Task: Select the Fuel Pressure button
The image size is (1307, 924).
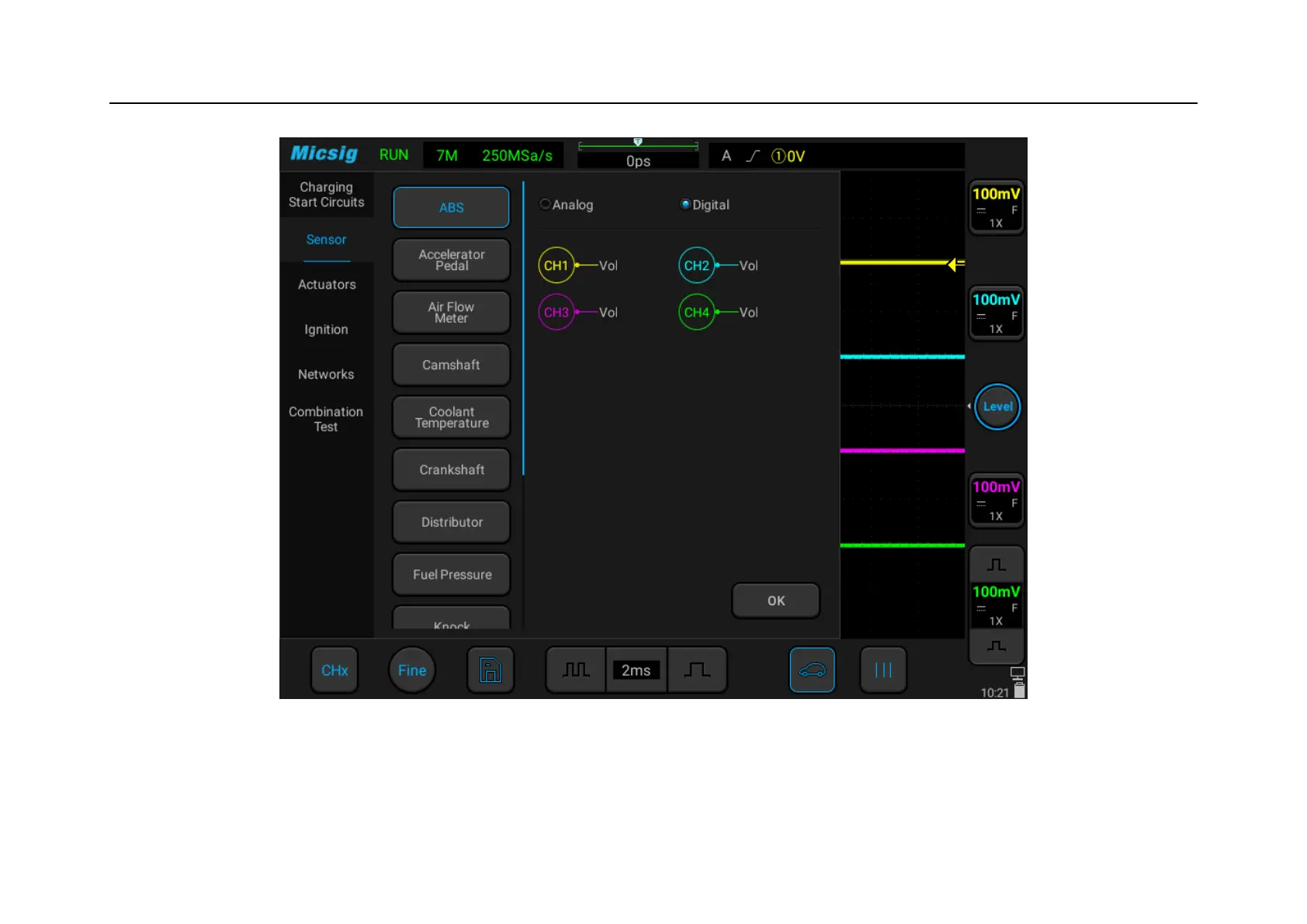Action: click(451, 574)
